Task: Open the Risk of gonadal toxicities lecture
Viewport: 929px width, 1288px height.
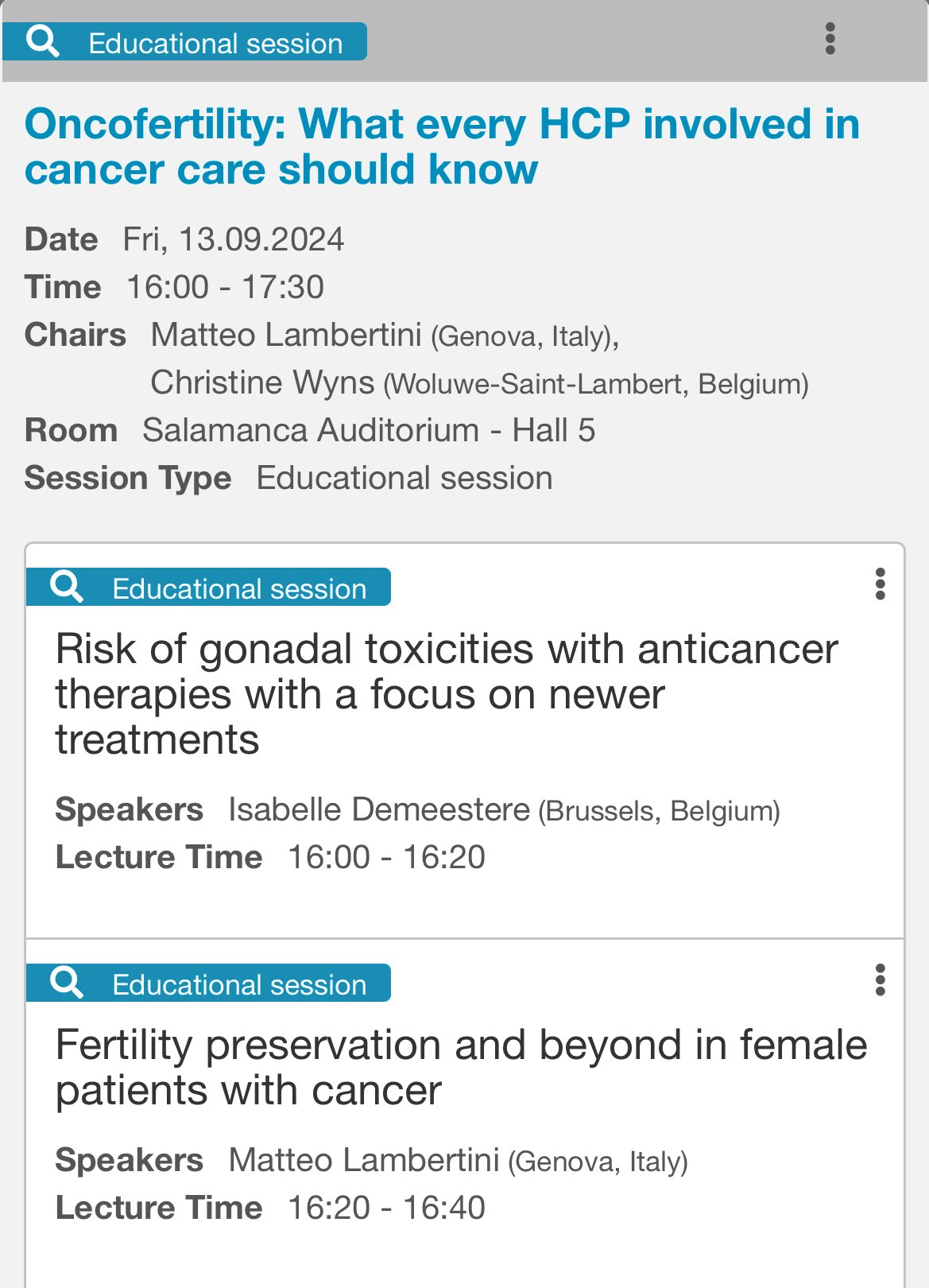Action: point(447,694)
